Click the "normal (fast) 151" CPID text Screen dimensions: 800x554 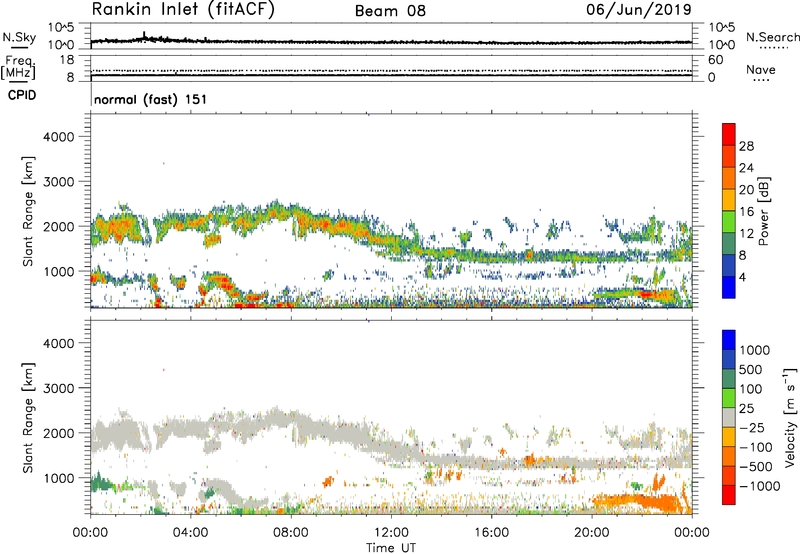(x=151, y=99)
